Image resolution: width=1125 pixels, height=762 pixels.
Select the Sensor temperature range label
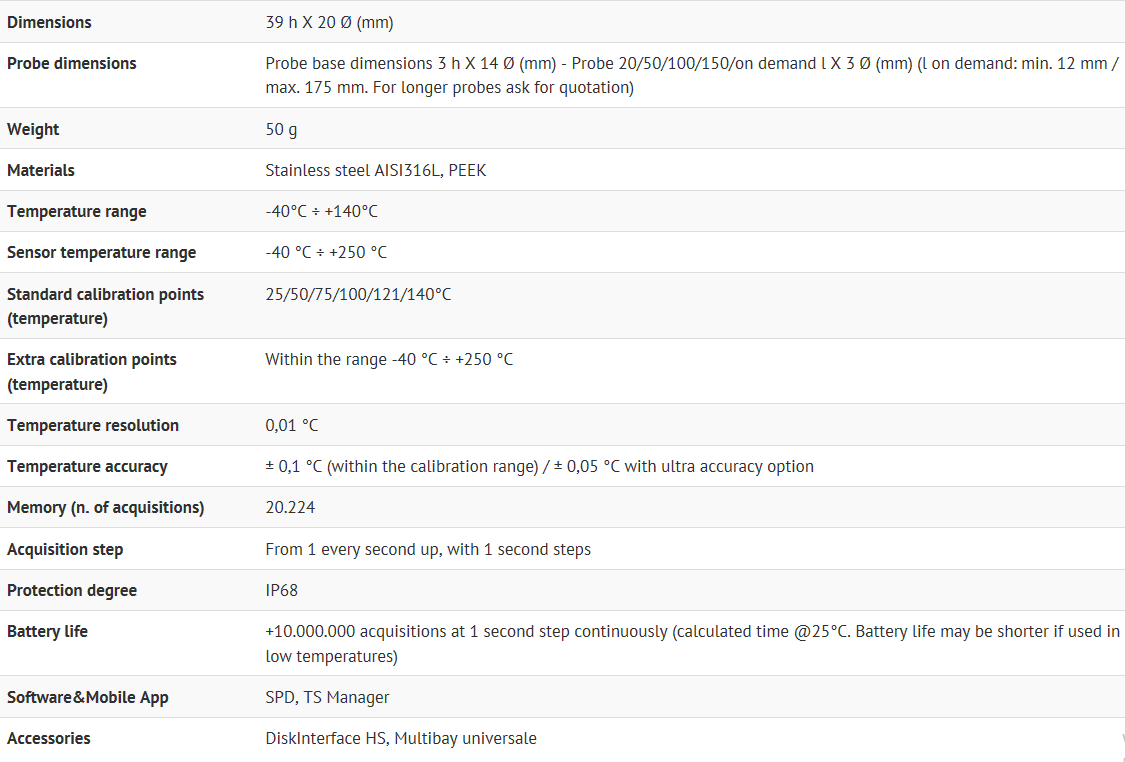(102, 252)
